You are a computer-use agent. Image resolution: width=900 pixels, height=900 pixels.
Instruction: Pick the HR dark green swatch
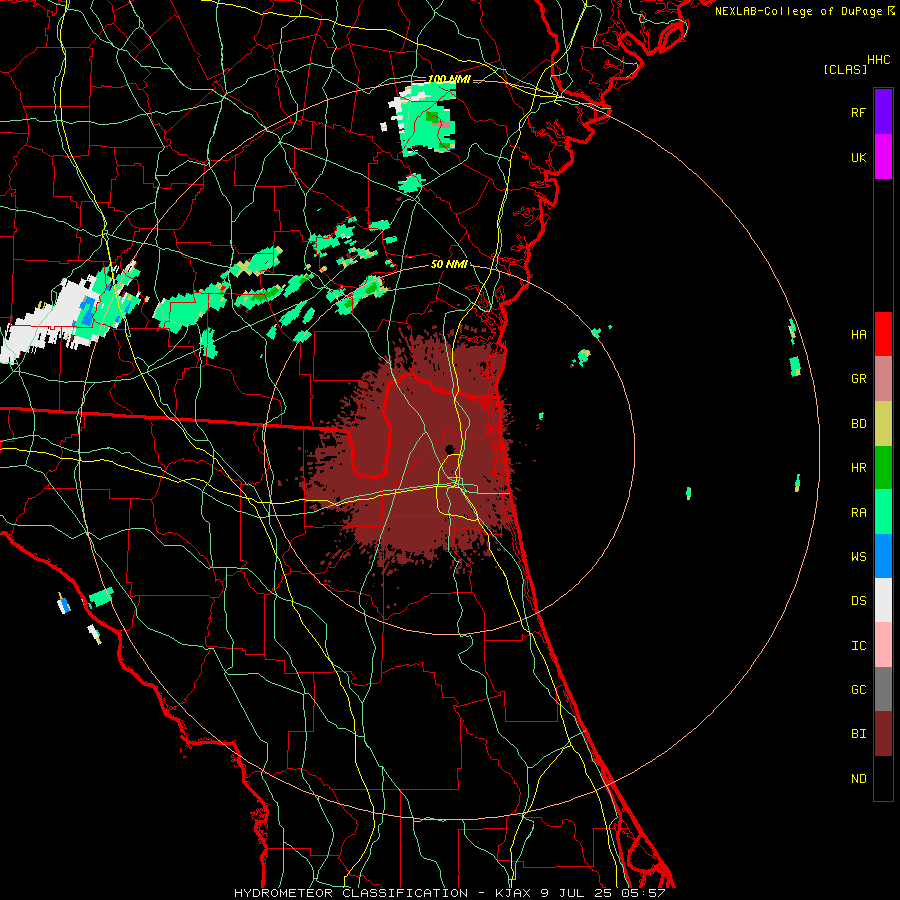coord(883,468)
